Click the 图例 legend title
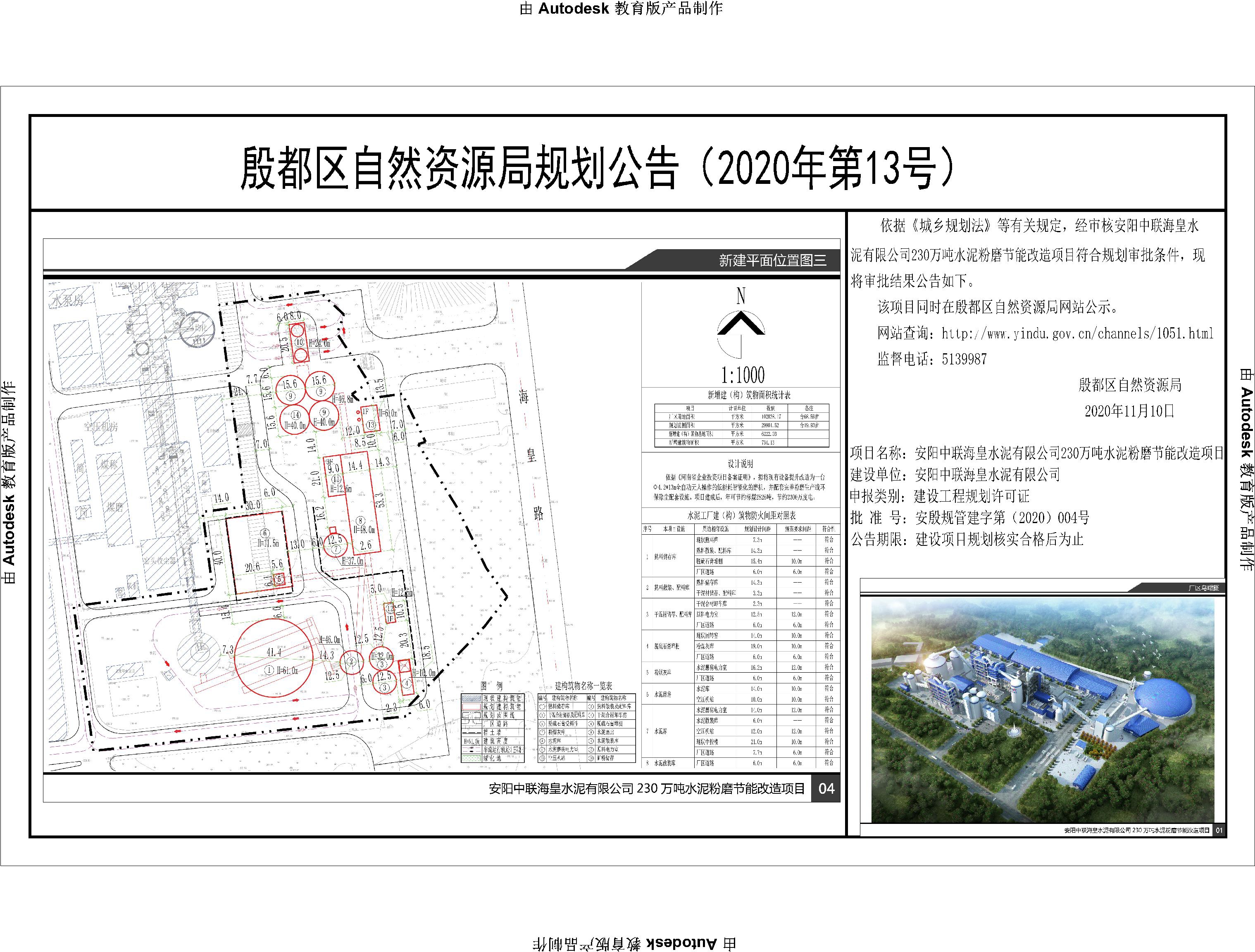 coord(492,686)
